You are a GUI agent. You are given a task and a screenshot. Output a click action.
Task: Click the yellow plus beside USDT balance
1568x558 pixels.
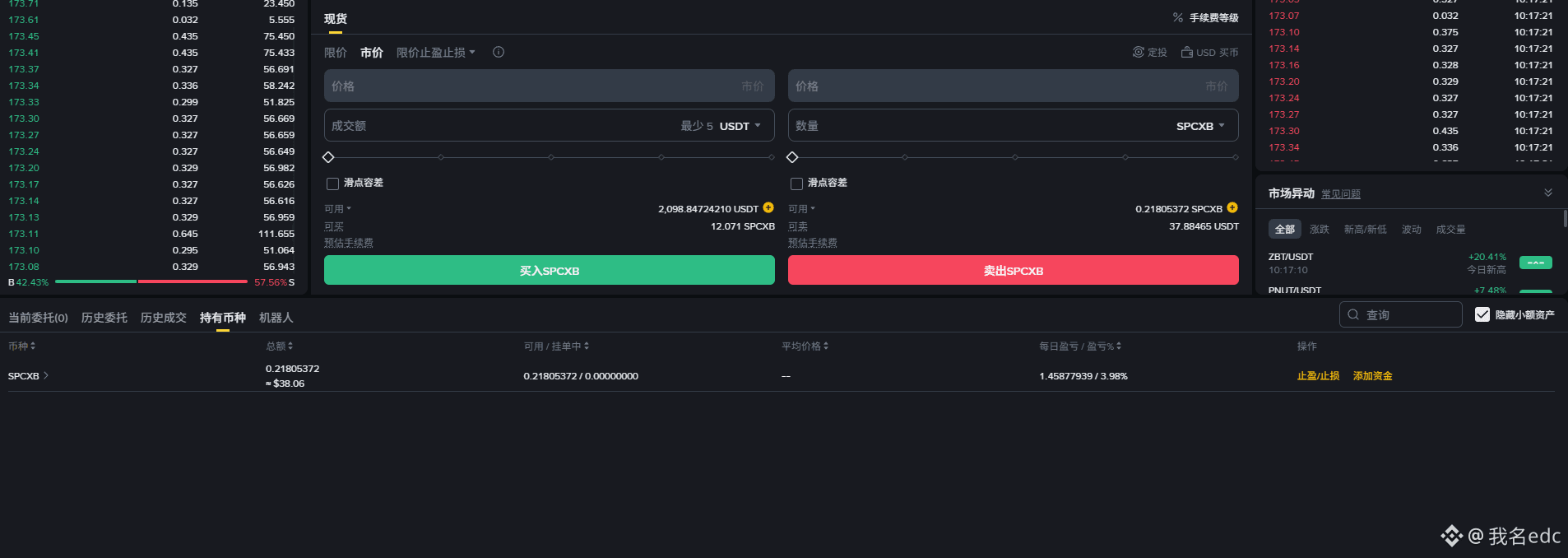tap(768, 207)
